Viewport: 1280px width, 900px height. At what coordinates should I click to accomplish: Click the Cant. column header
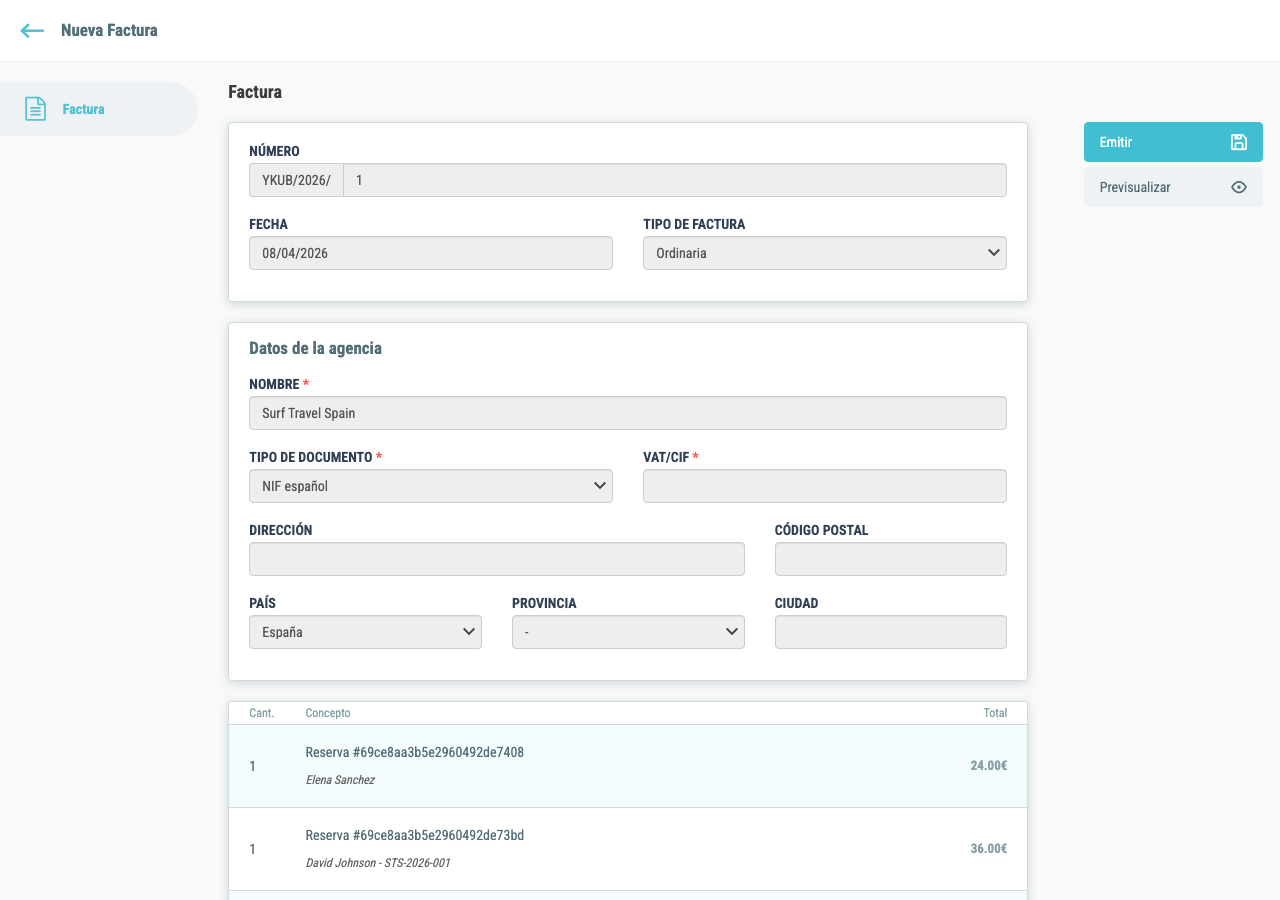(x=261, y=713)
